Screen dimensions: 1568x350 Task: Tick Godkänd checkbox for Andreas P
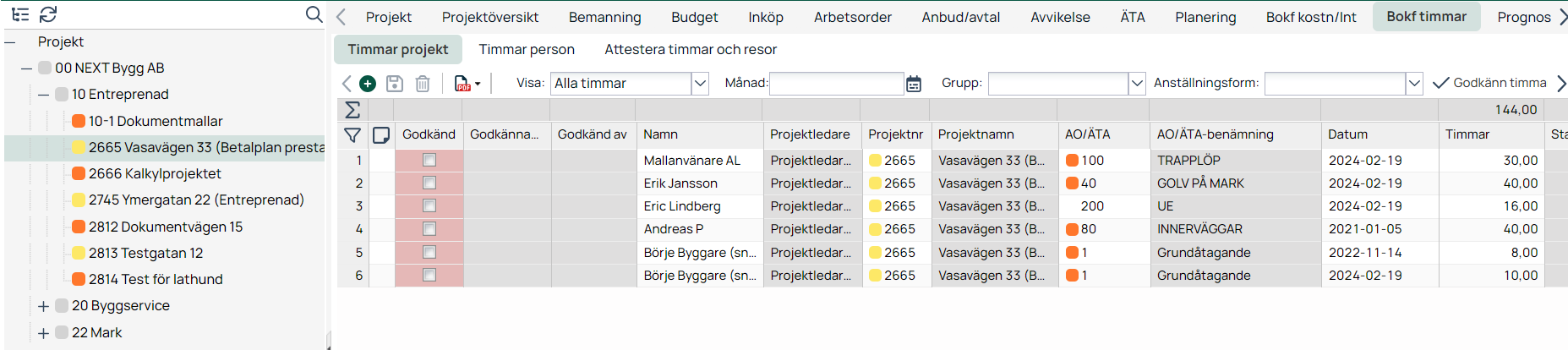[x=429, y=229]
